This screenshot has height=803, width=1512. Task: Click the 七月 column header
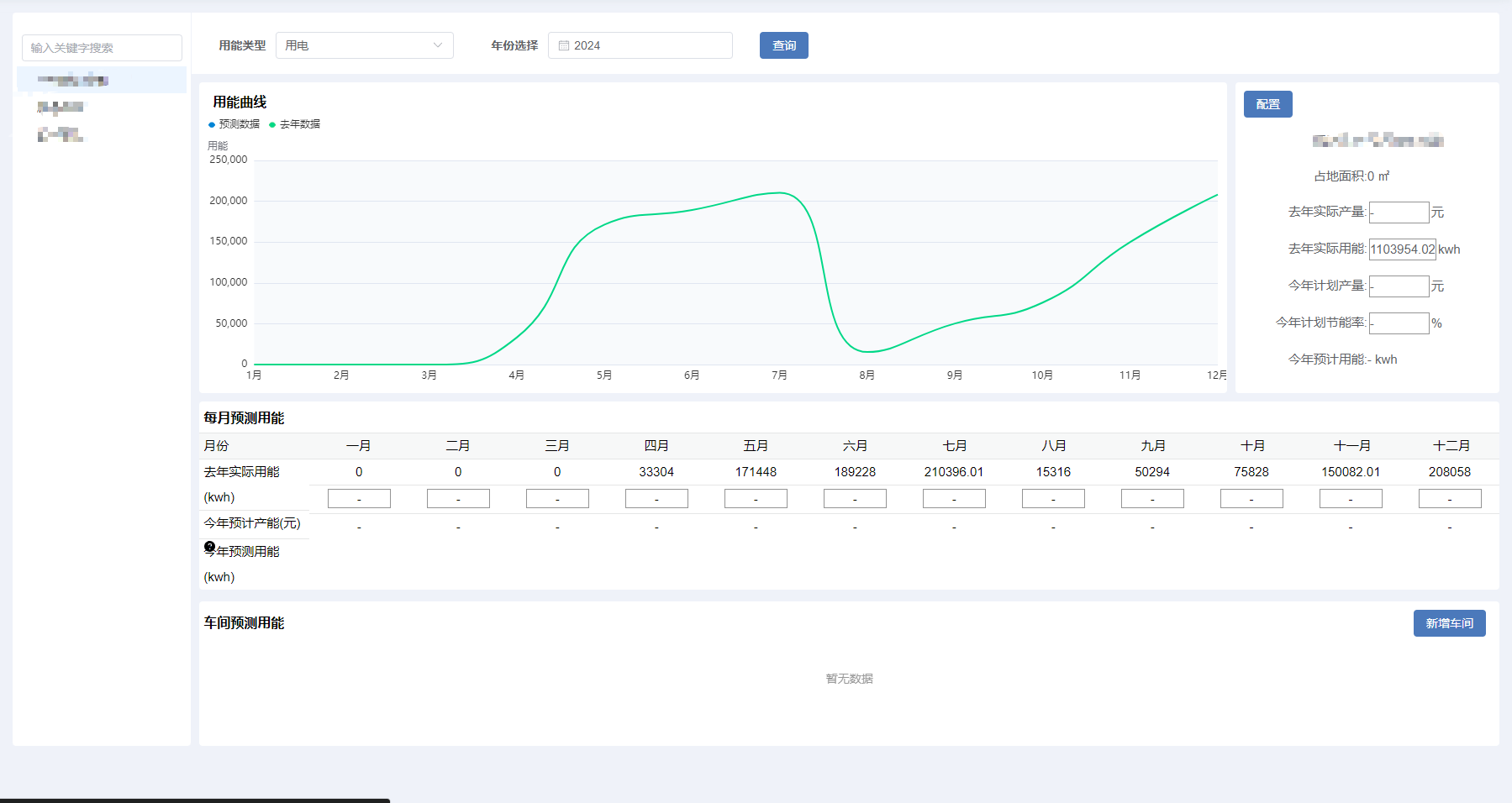pos(954,446)
